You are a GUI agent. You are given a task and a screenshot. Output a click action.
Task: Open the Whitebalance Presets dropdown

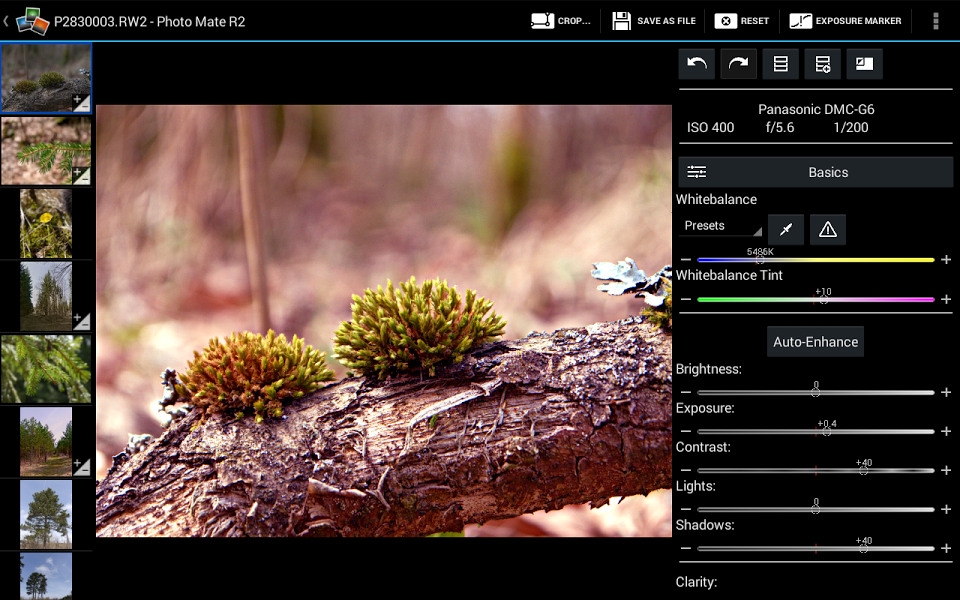(x=722, y=226)
